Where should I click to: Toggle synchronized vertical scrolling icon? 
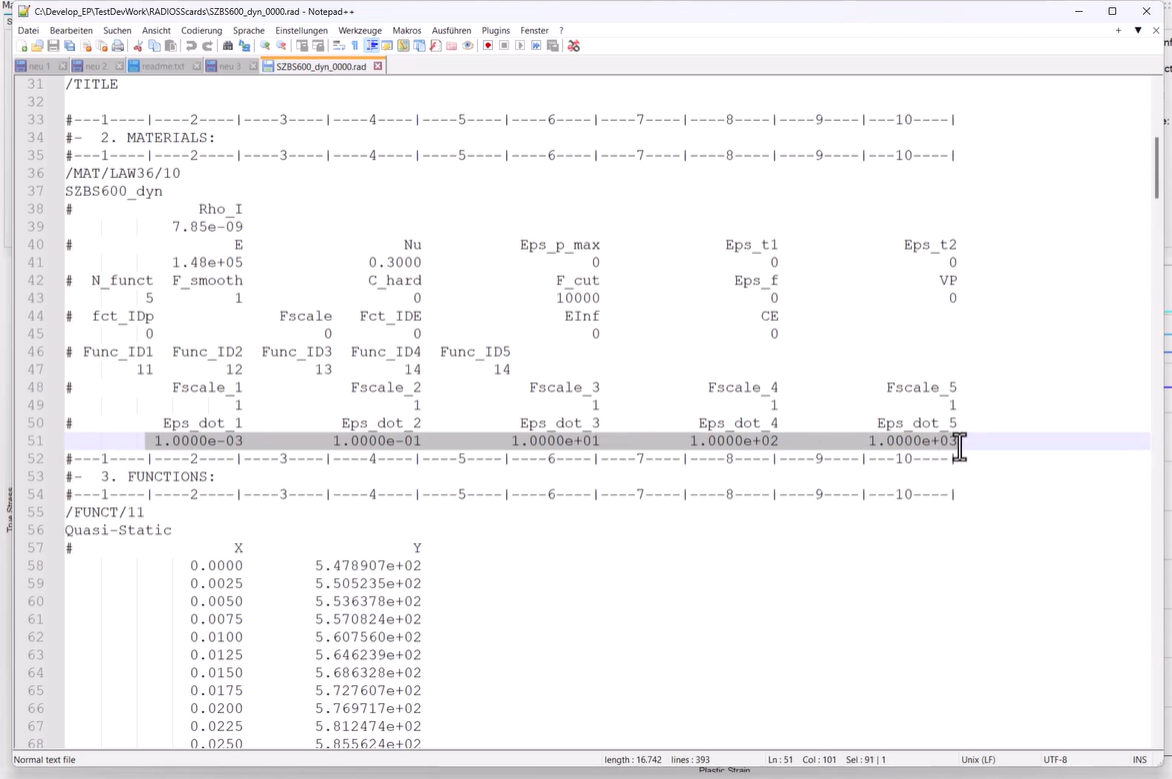pos(302,46)
